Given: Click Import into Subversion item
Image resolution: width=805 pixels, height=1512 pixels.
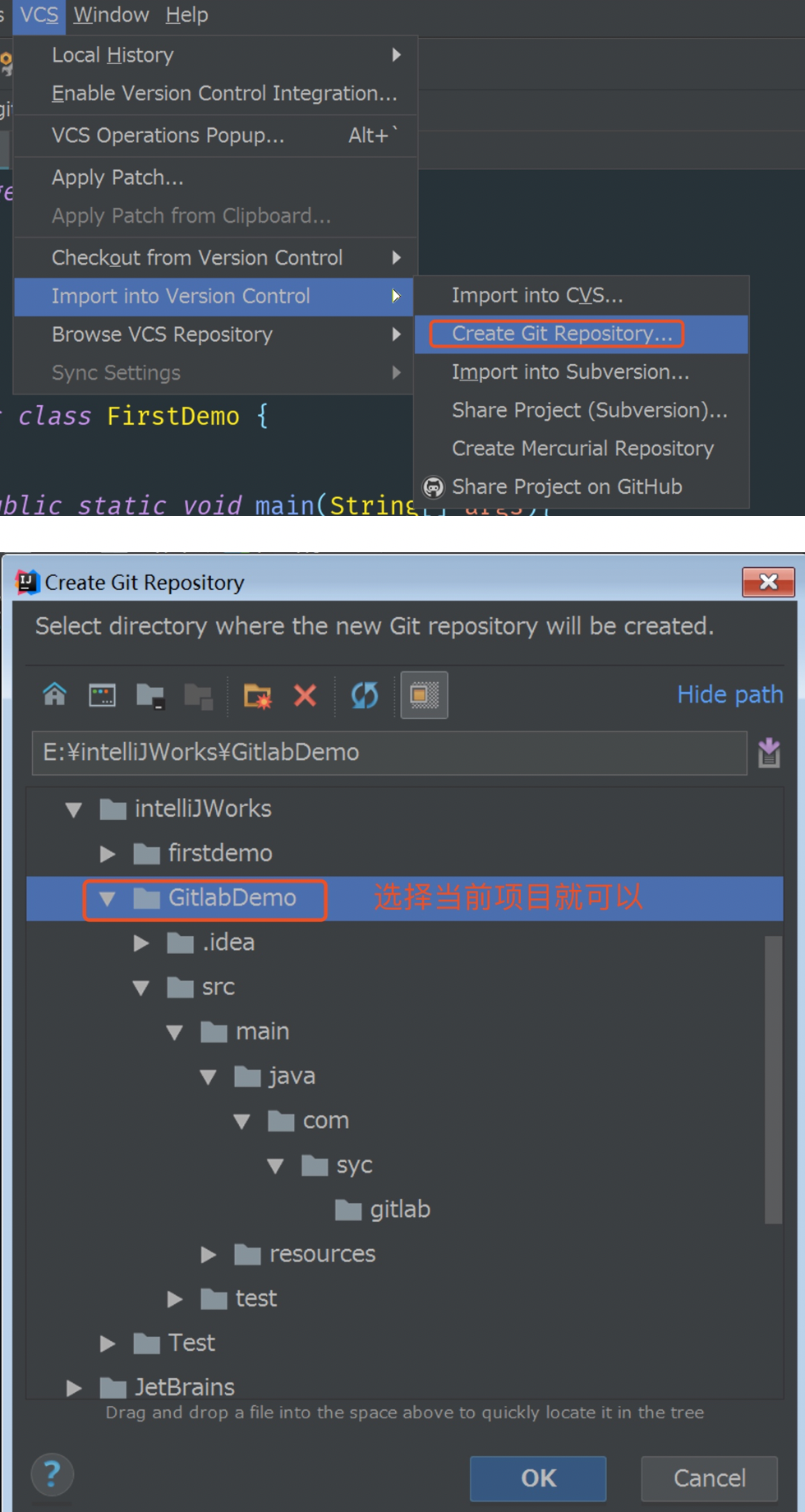Looking at the screenshot, I should (x=582, y=372).
